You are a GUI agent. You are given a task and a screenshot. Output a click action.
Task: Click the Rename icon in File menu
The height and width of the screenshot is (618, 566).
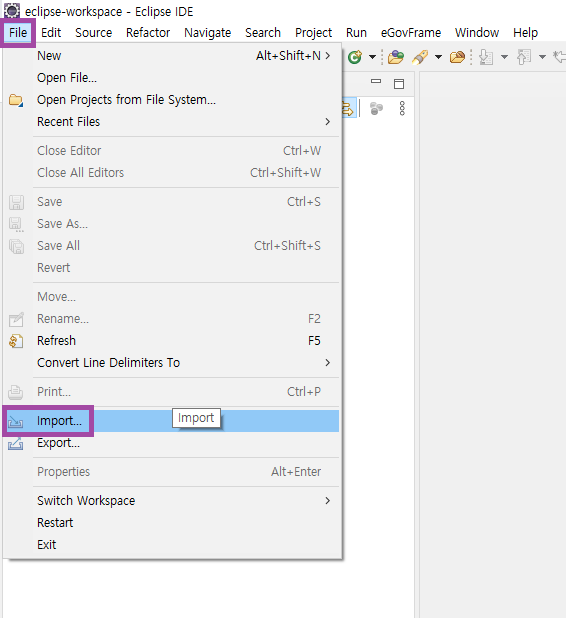16,319
